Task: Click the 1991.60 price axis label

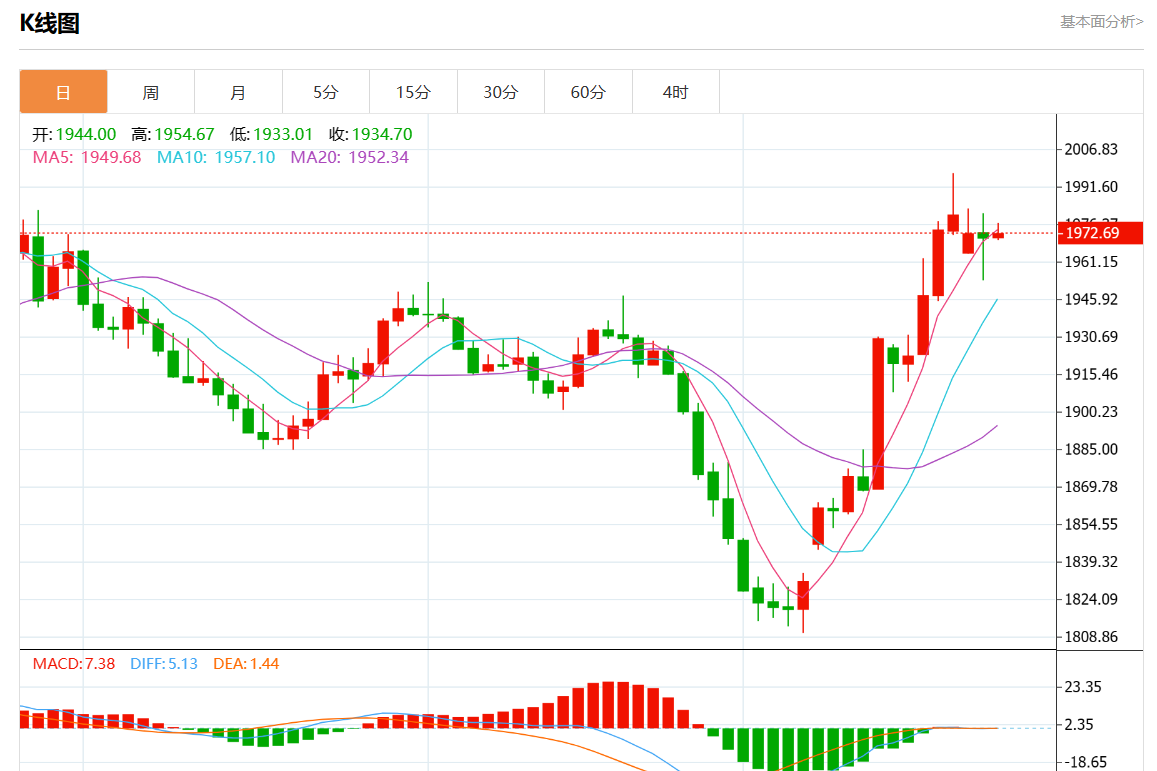Action: click(1091, 187)
